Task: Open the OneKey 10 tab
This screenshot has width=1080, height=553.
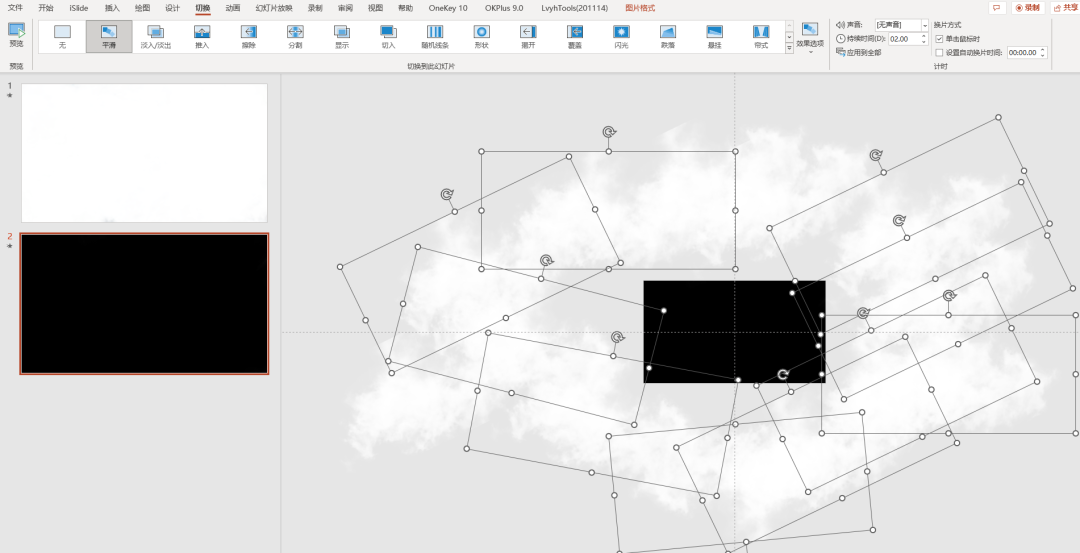Action: click(x=448, y=8)
